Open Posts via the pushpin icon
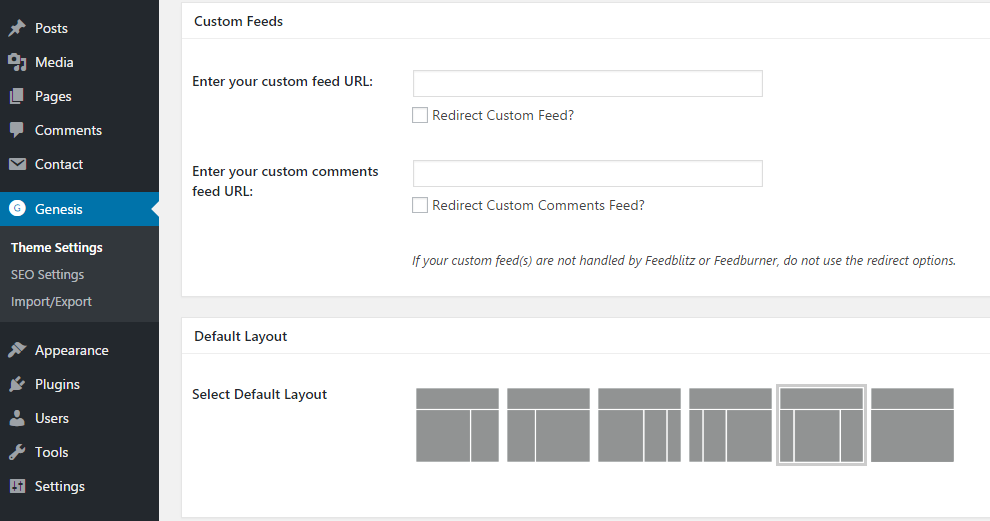 [17, 28]
